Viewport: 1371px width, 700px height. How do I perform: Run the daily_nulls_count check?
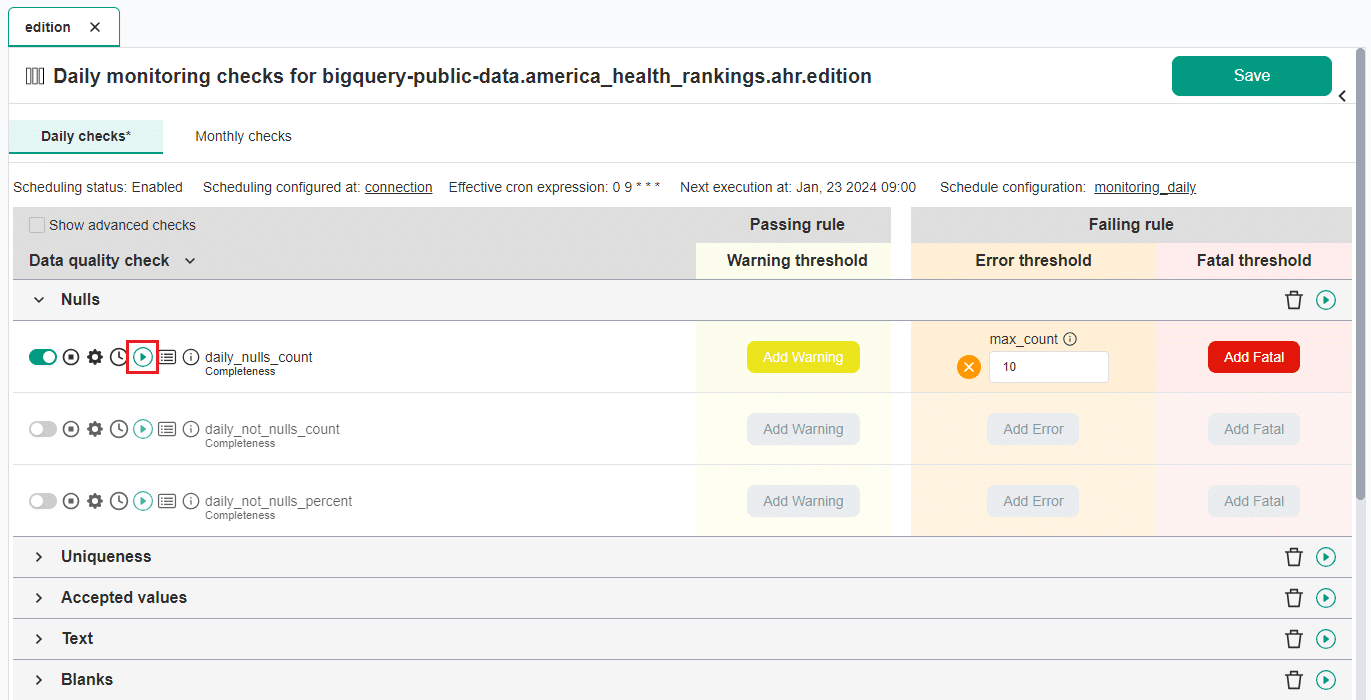point(143,357)
